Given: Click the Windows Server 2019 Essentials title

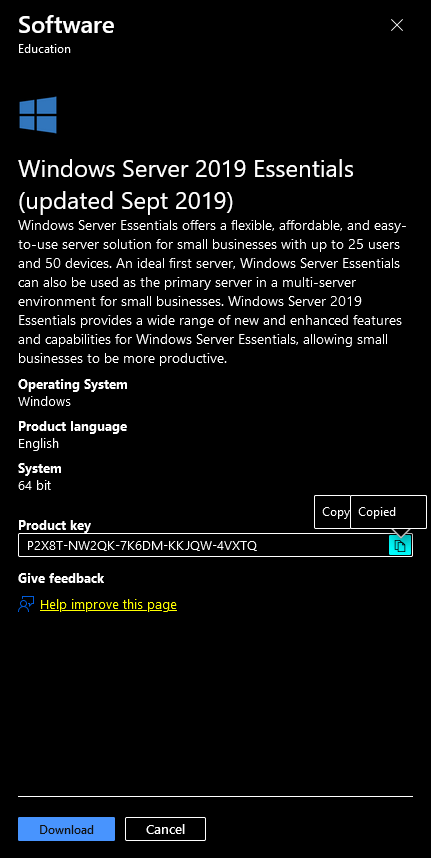Looking at the screenshot, I should click(x=186, y=185).
